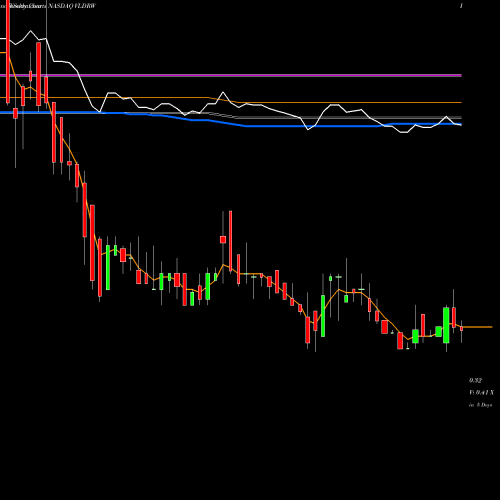The height and width of the screenshot is (500, 500).
Task: Click the 'V: 0.41 X' volume text
Action: [481, 393]
